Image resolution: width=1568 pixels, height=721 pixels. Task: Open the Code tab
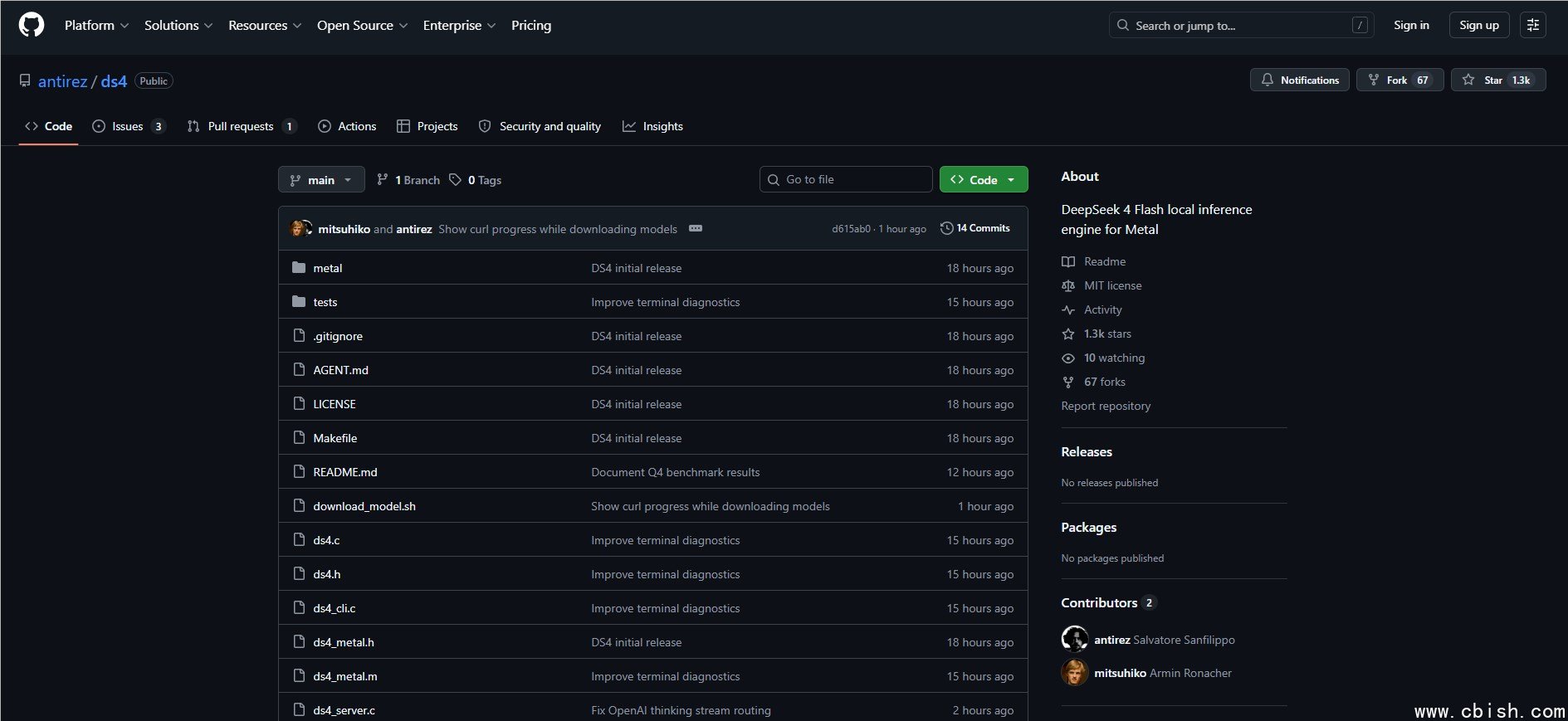click(48, 126)
